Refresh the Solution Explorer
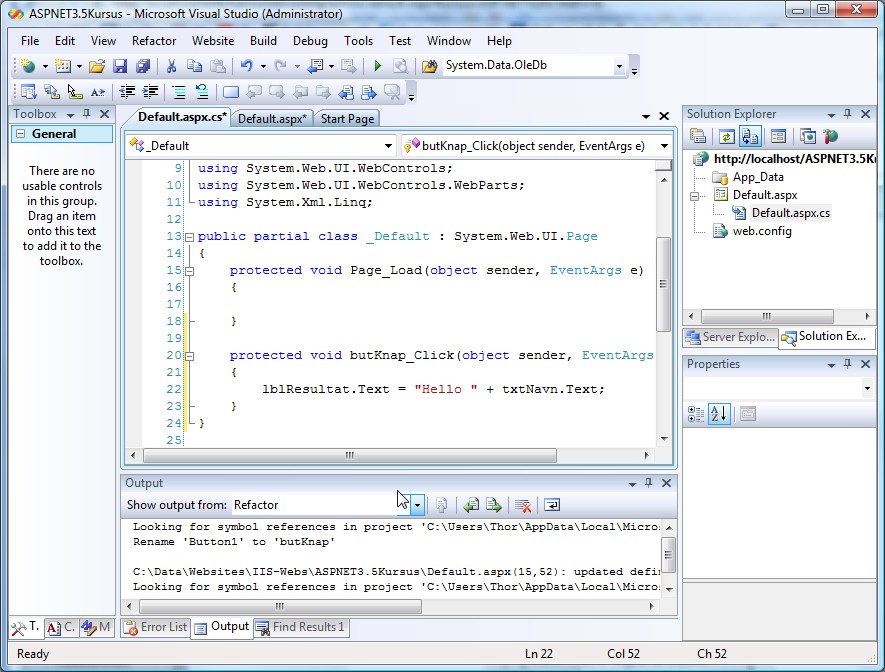 (x=726, y=137)
